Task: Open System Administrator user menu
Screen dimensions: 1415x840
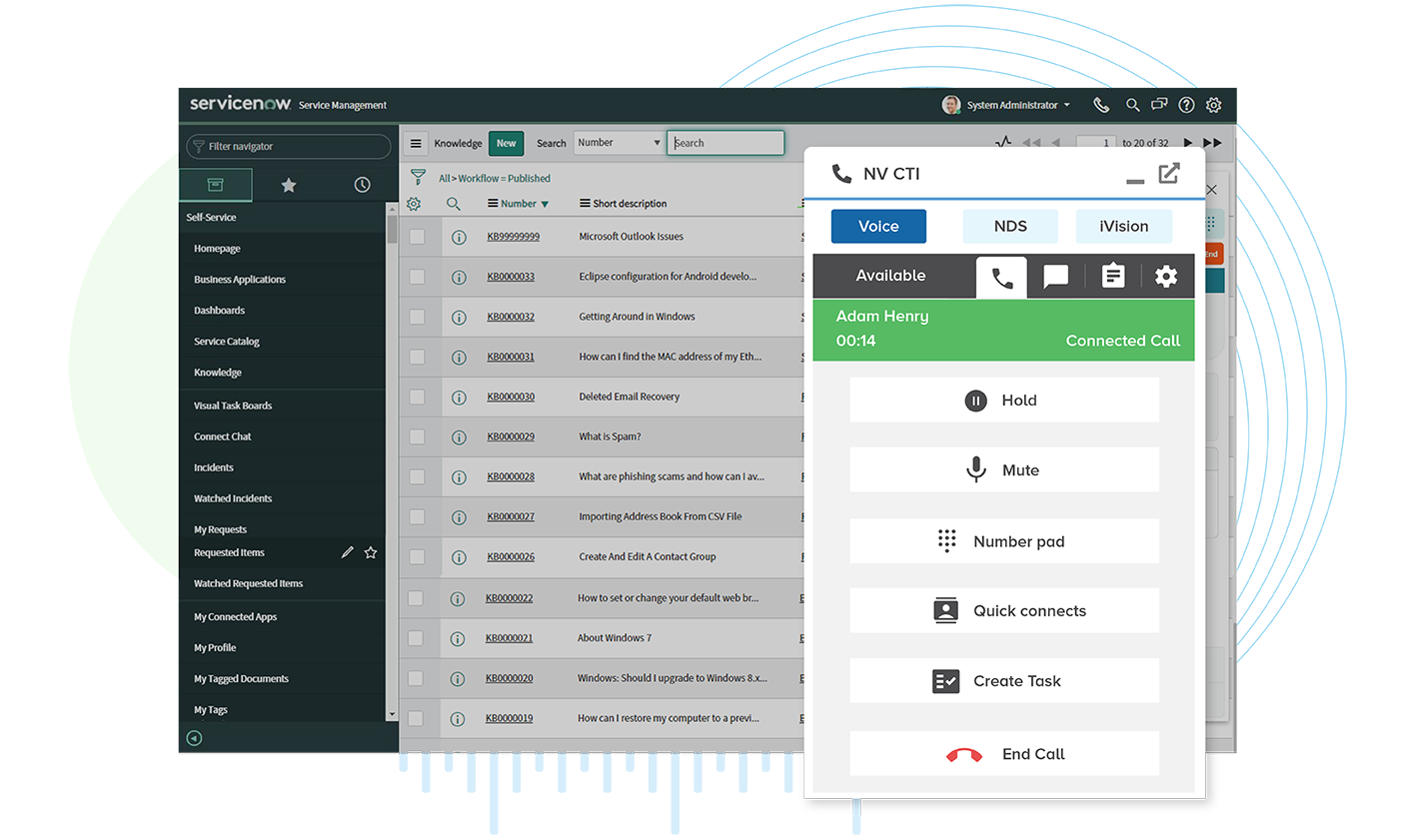Action: click(x=1007, y=105)
